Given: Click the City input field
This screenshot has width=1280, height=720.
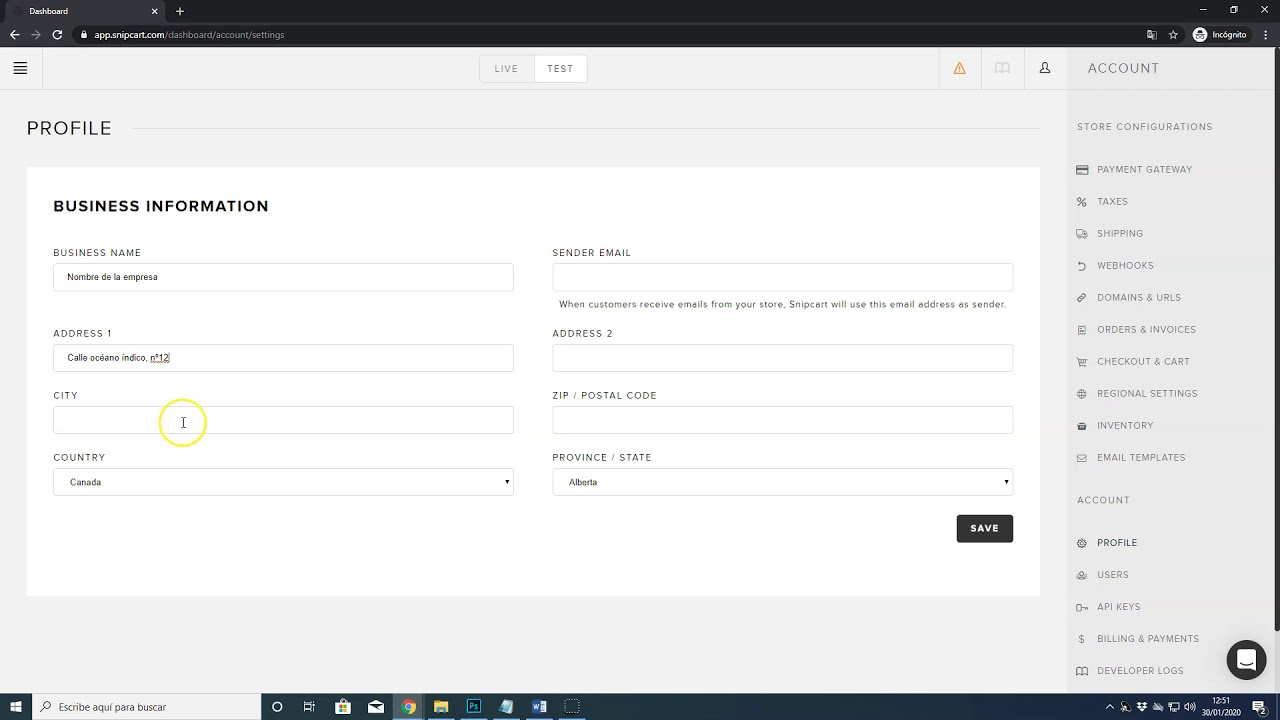Looking at the screenshot, I should pos(283,420).
